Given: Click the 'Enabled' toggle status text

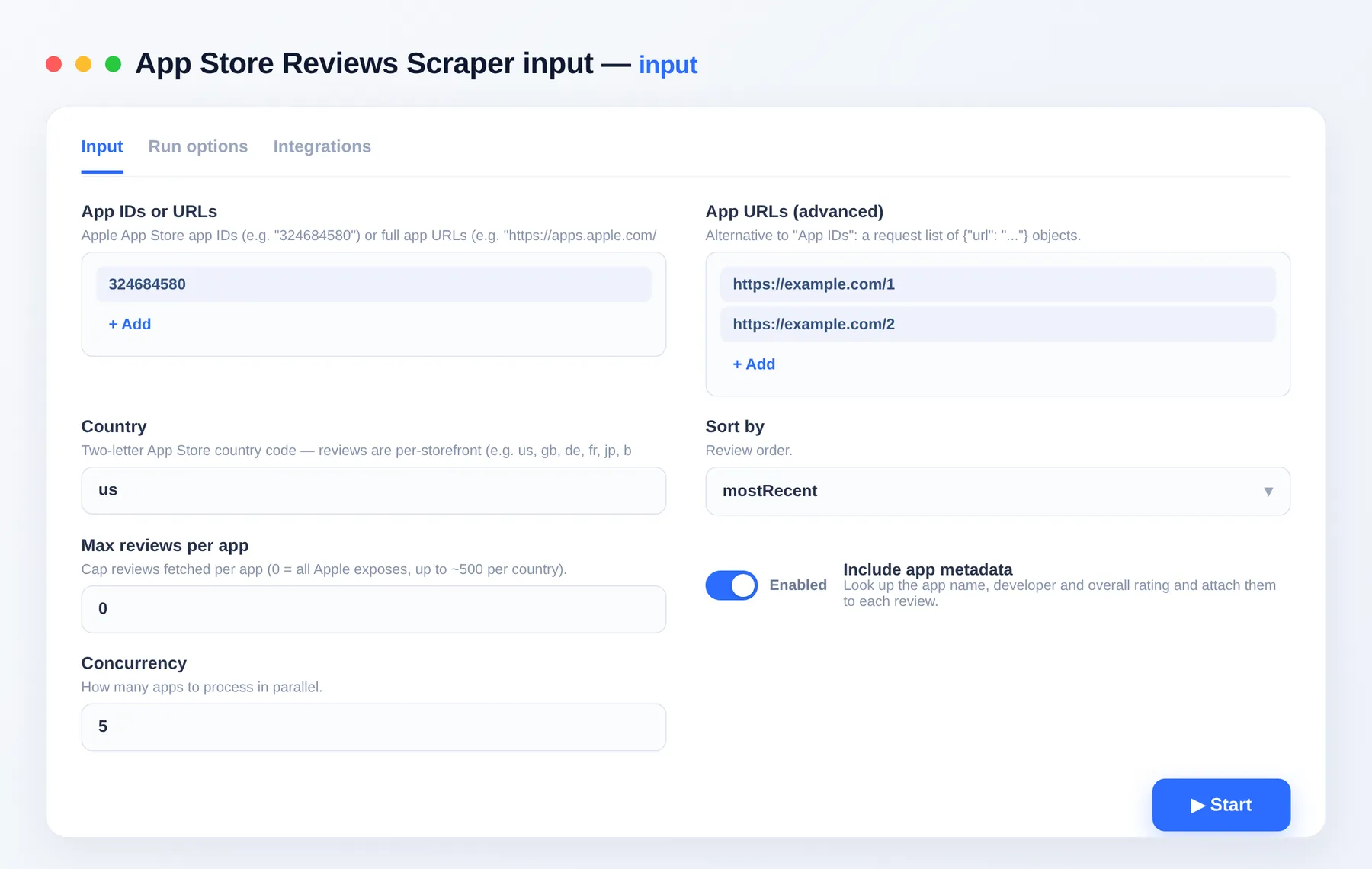Looking at the screenshot, I should pyautogui.click(x=798, y=585).
